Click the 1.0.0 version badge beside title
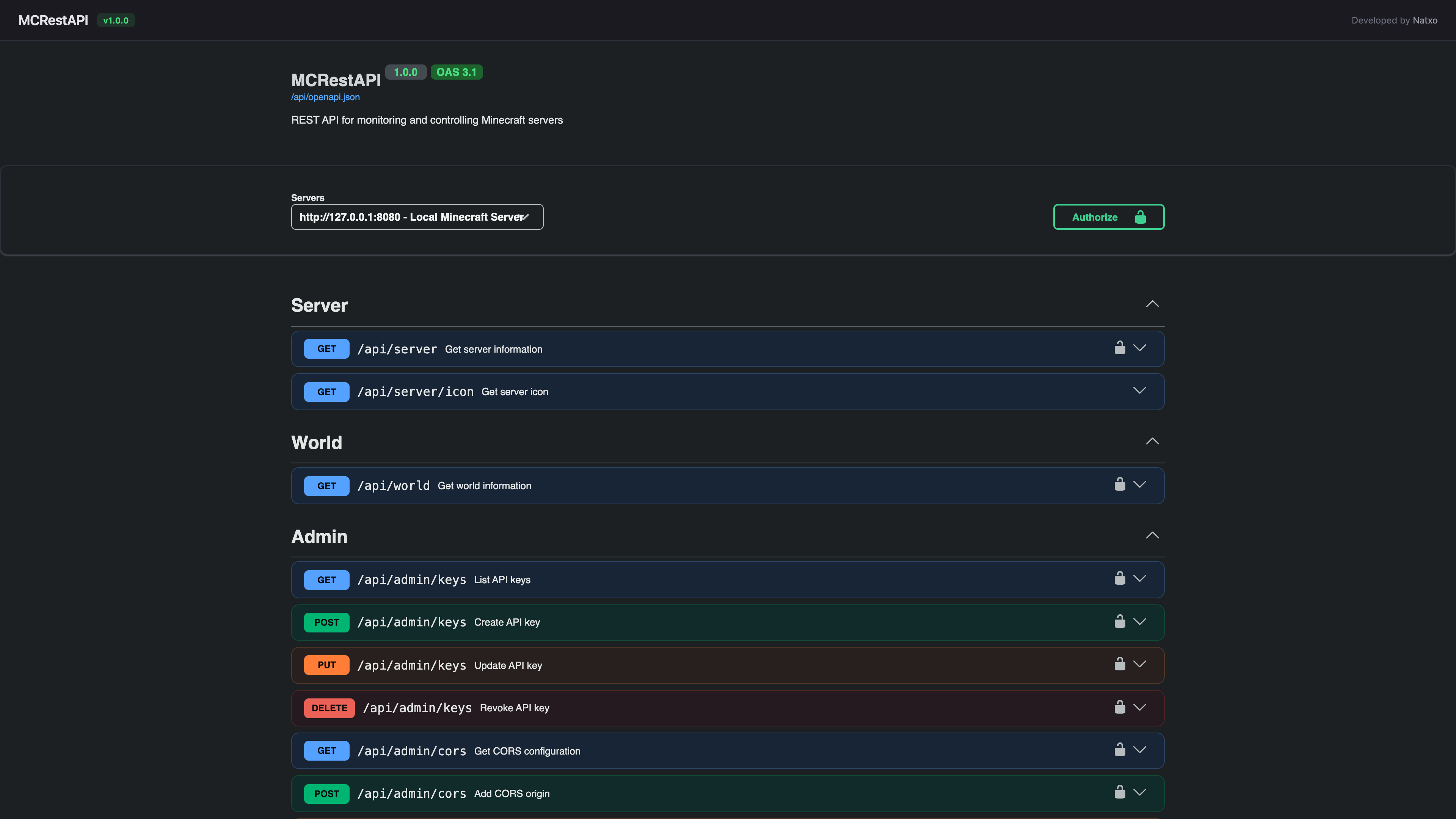 click(405, 72)
